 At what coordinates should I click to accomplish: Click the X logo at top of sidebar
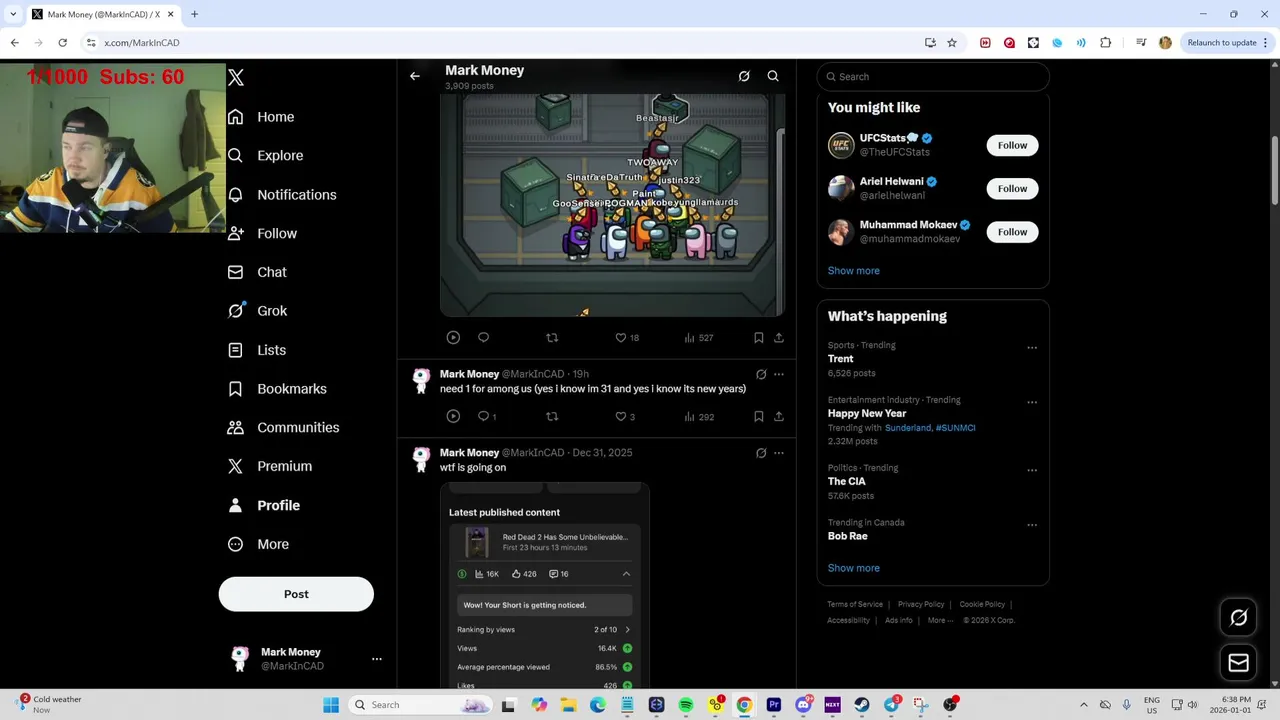click(x=236, y=77)
